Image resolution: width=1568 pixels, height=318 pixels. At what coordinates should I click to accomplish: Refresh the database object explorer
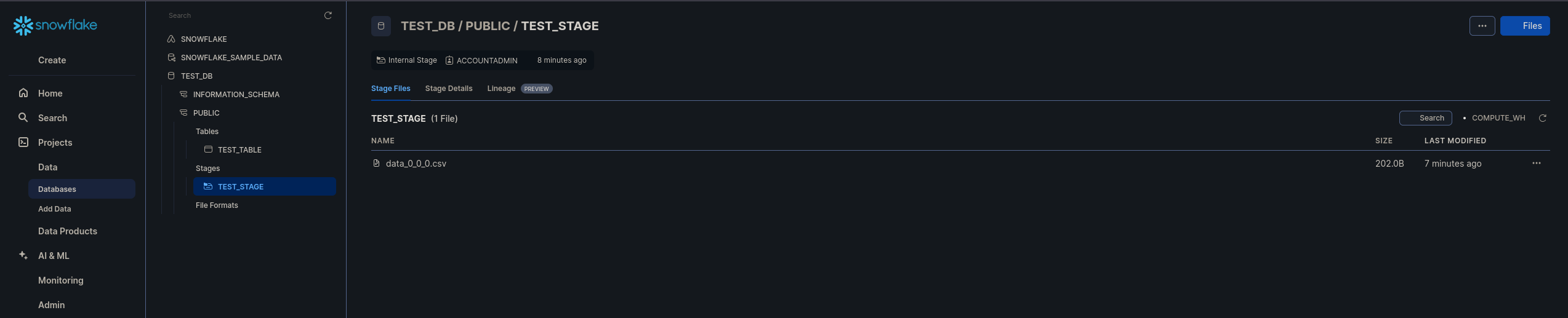coord(328,15)
